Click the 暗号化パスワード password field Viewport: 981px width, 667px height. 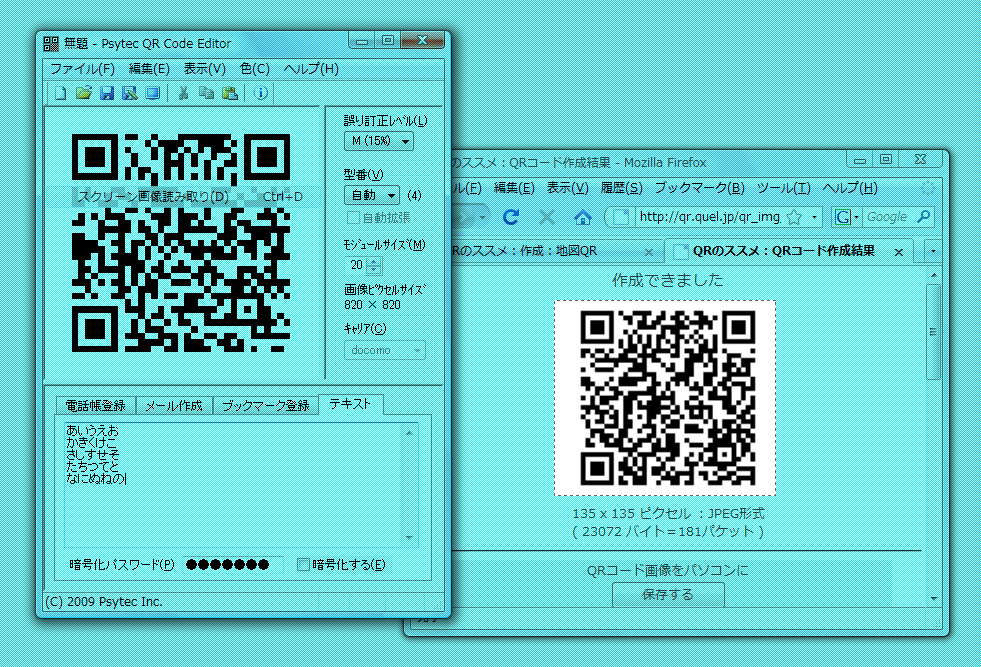tap(233, 565)
